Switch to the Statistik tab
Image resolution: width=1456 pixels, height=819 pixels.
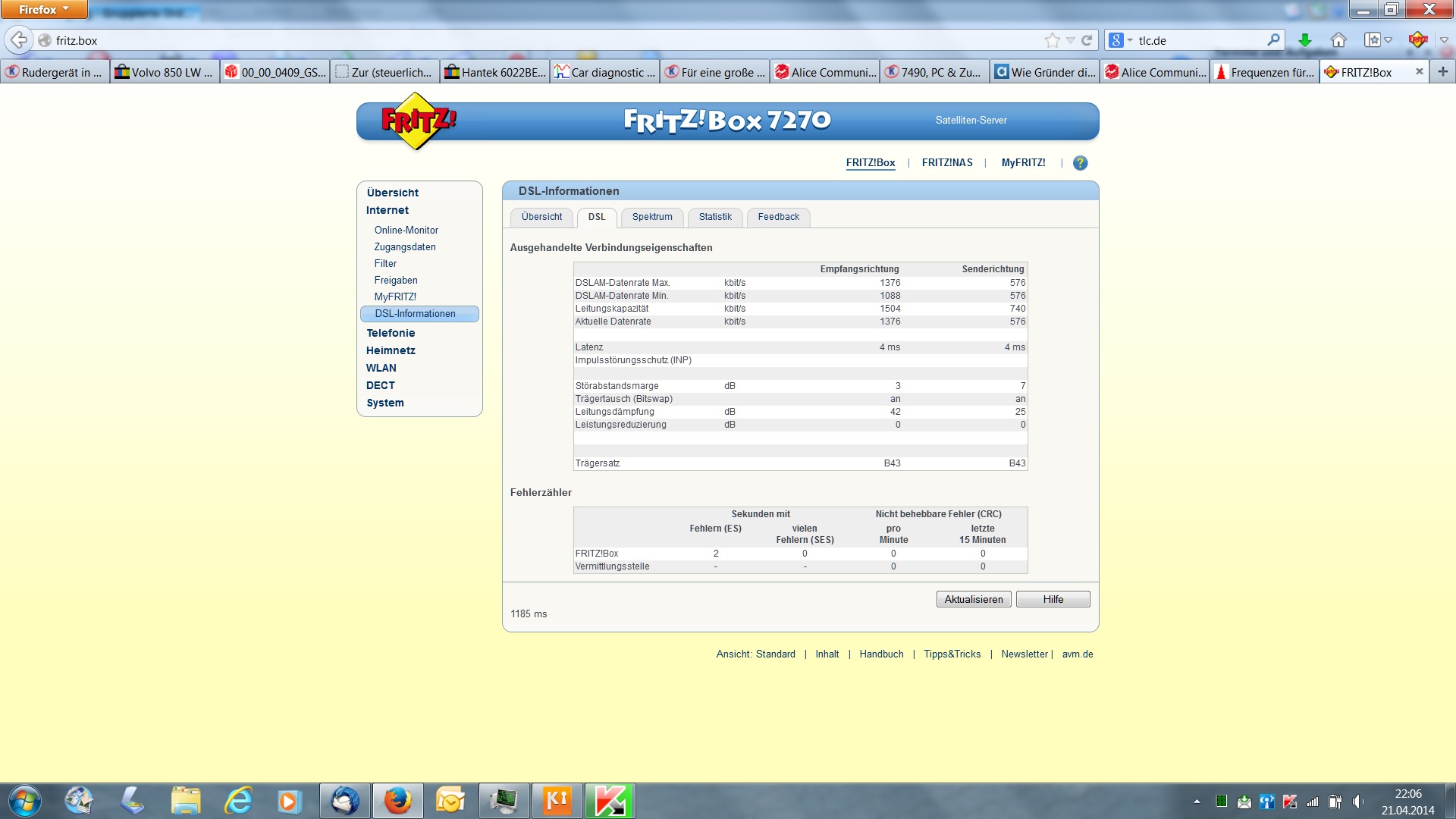(x=715, y=217)
